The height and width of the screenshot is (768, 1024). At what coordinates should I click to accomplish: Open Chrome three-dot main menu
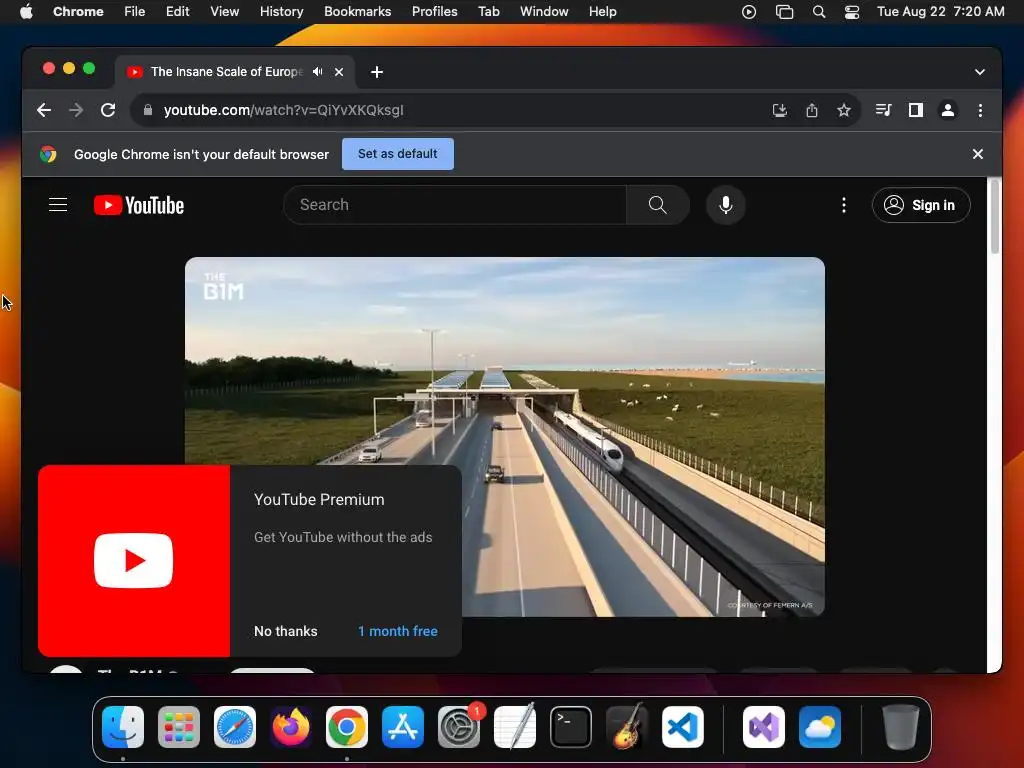[x=980, y=110]
